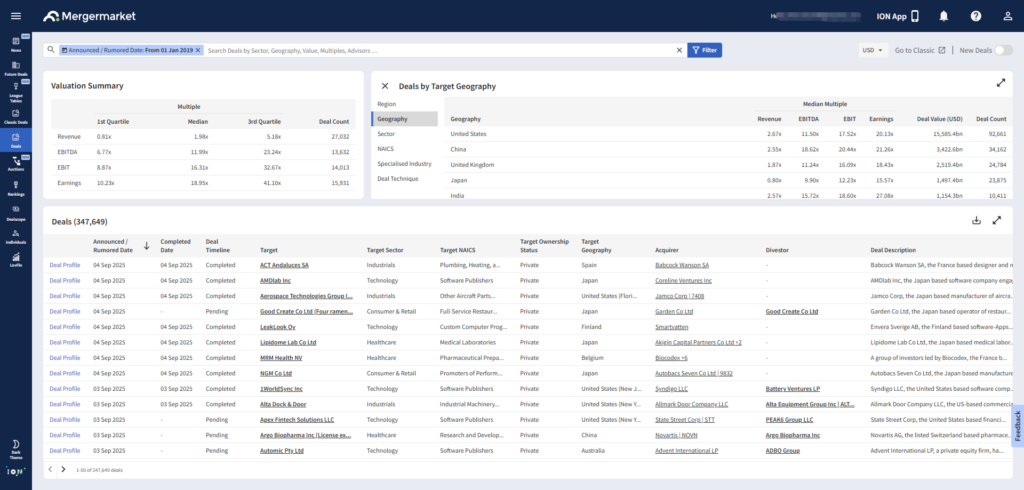Toggle the New Deals switch
Image resolution: width=1024 pixels, height=490 pixels.
click(x=1002, y=50)
